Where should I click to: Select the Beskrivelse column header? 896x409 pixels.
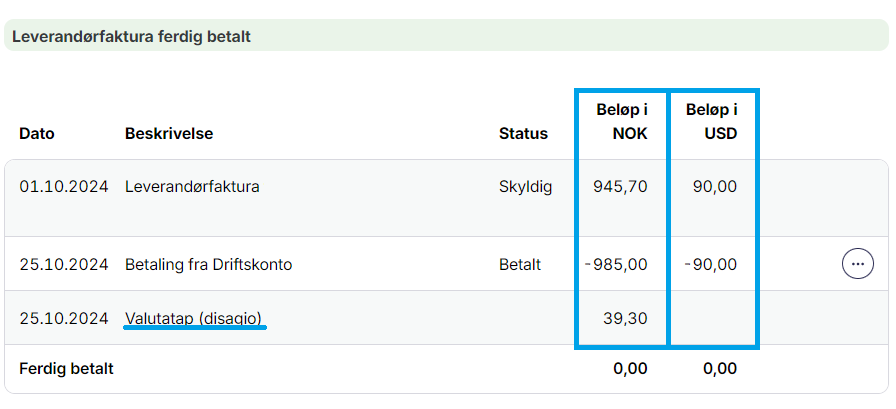click(169, 133)
